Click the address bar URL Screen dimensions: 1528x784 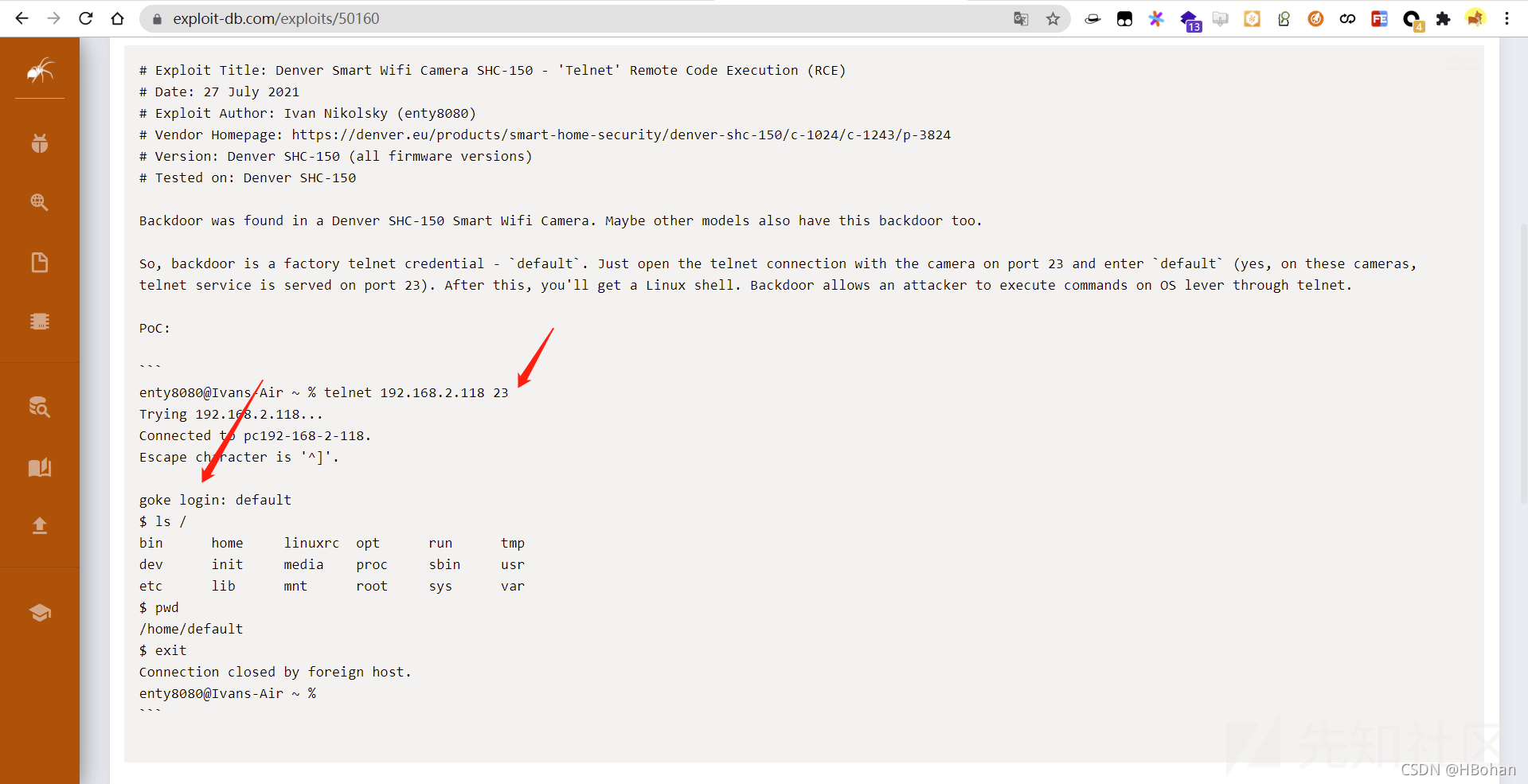coord(276,18)
